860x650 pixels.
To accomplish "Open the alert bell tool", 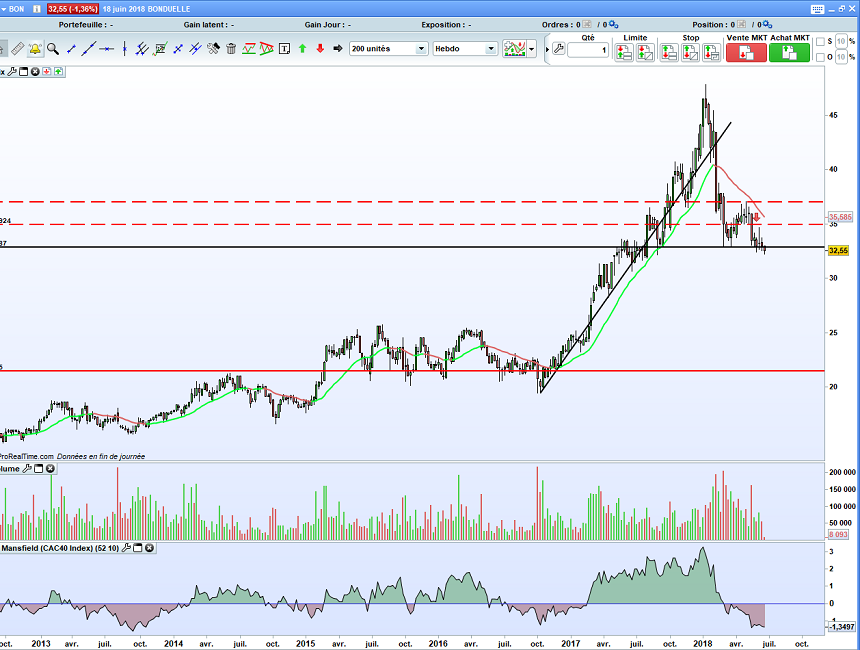I will click(x=35, y=49).
